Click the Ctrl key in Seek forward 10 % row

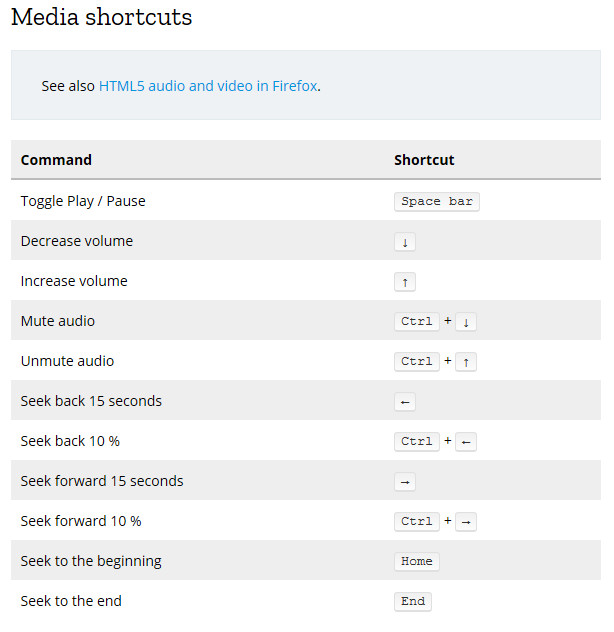coord(416,522)
